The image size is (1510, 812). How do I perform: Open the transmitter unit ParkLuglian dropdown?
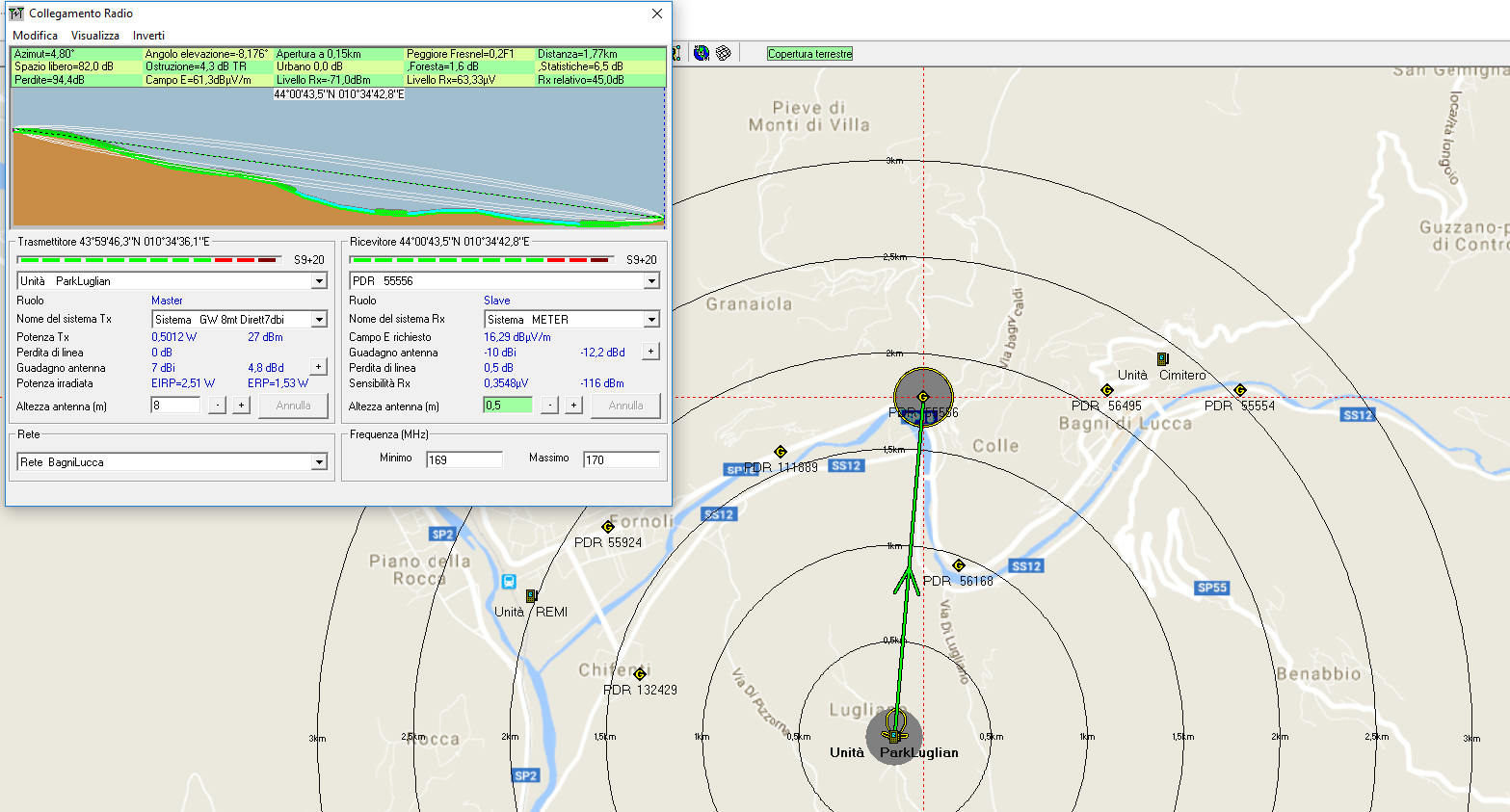point(319,281)
